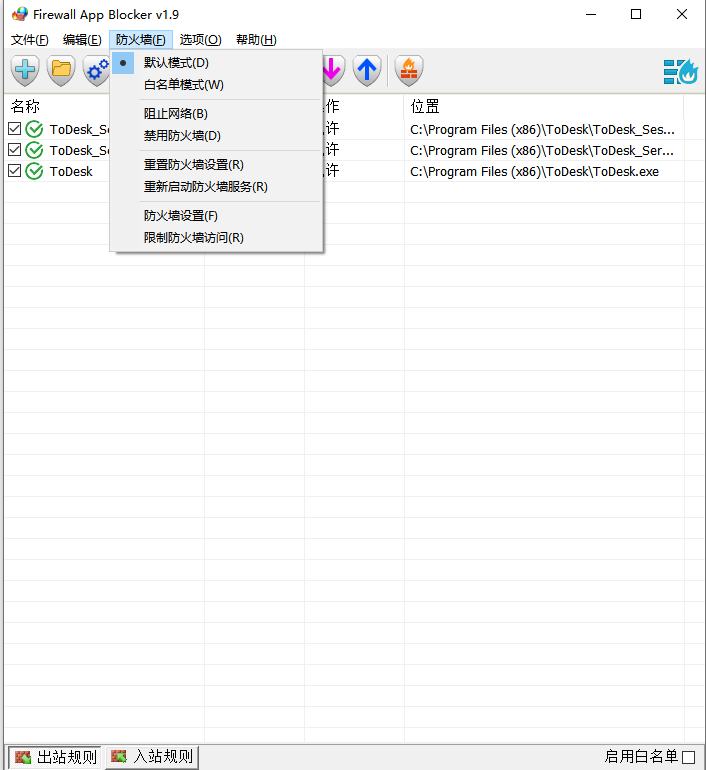Enable the 启用白名单 checkbox
706x770 pixels.
tap(689, 757)
